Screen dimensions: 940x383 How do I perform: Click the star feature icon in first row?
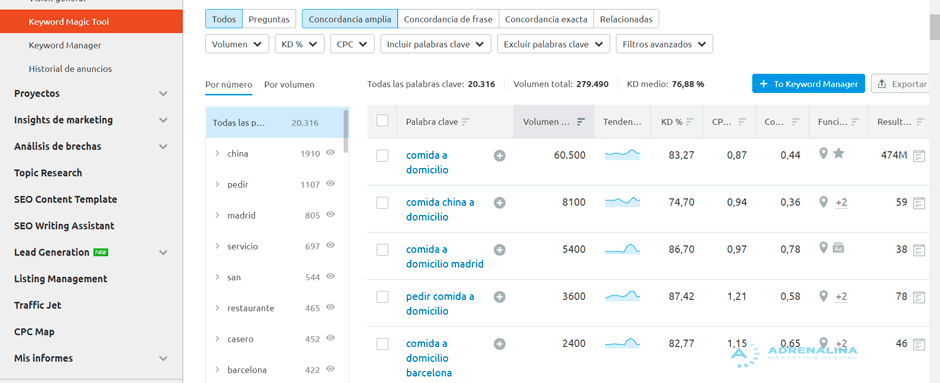(839, 154)
